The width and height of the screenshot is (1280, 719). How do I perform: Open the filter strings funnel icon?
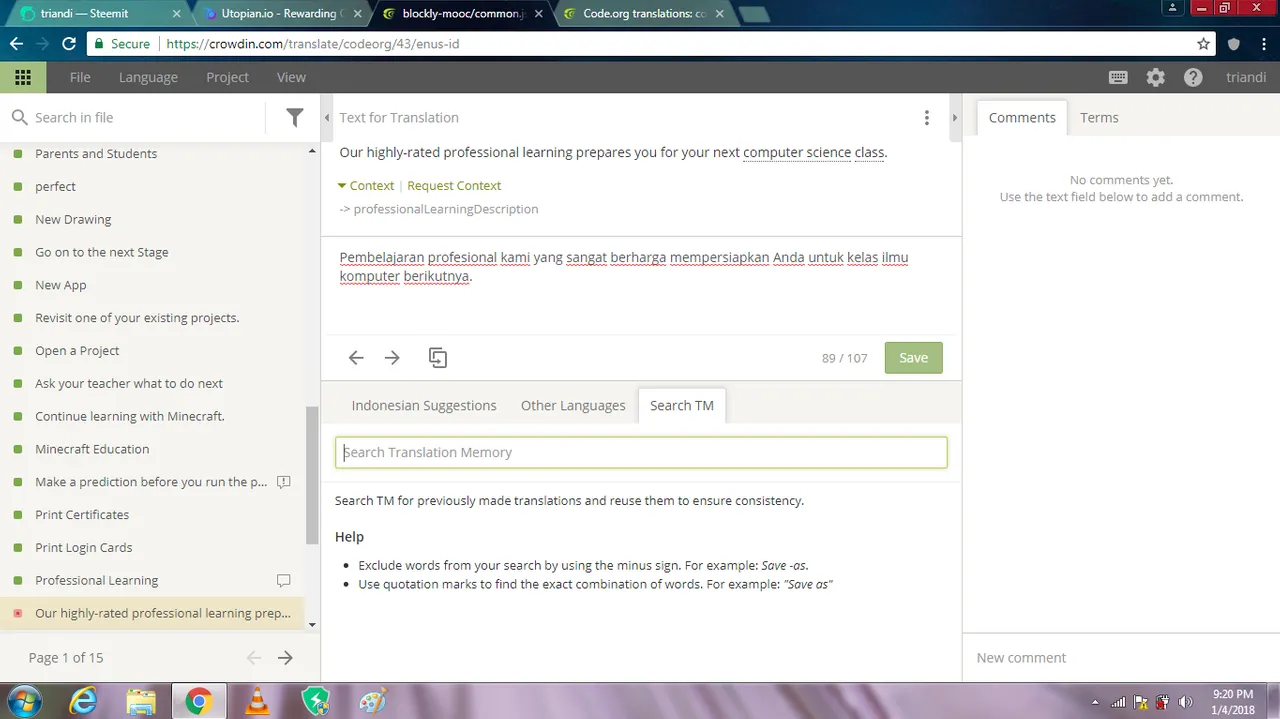(294, 117)
